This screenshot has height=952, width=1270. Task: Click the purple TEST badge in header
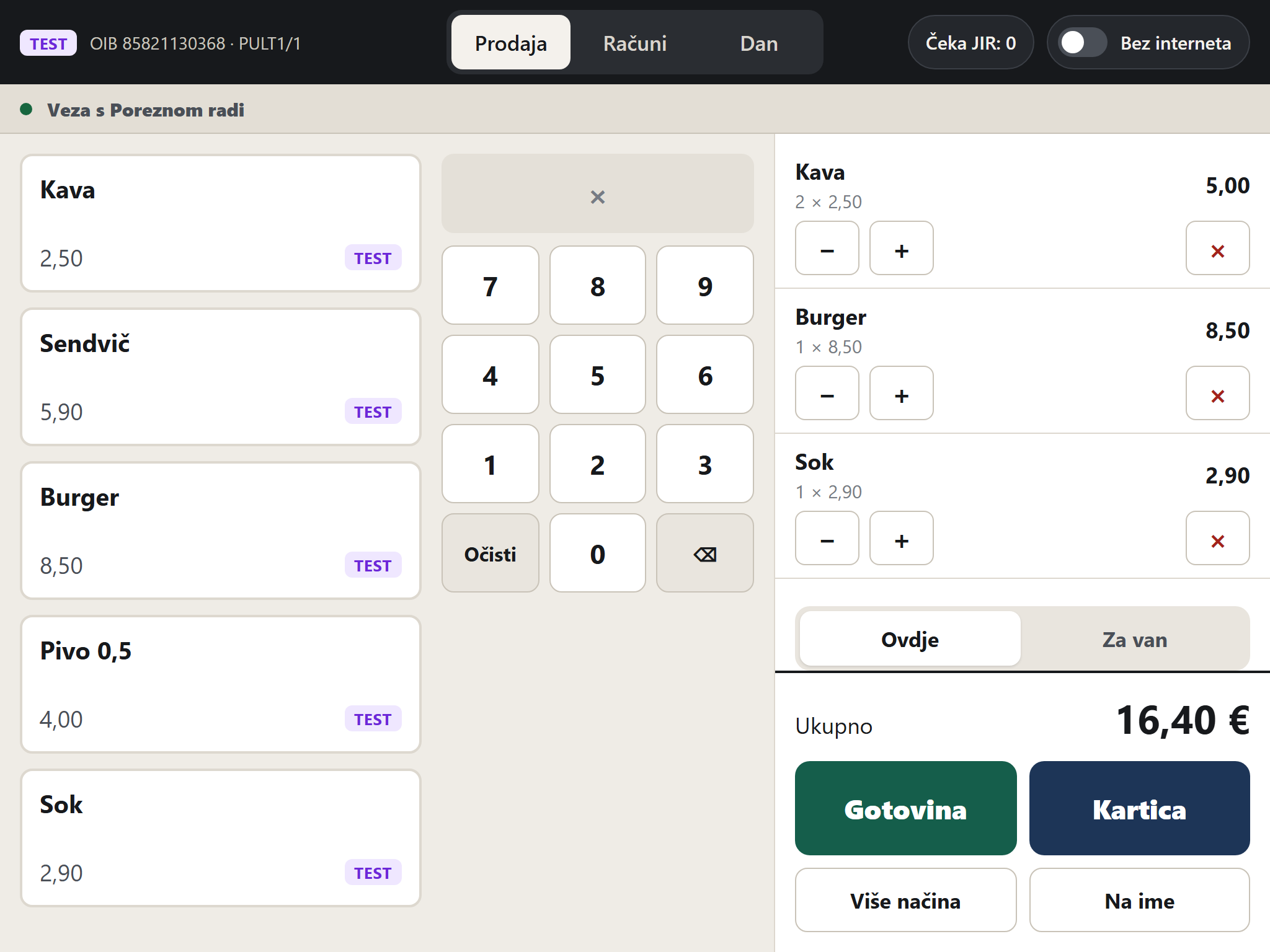48,43
